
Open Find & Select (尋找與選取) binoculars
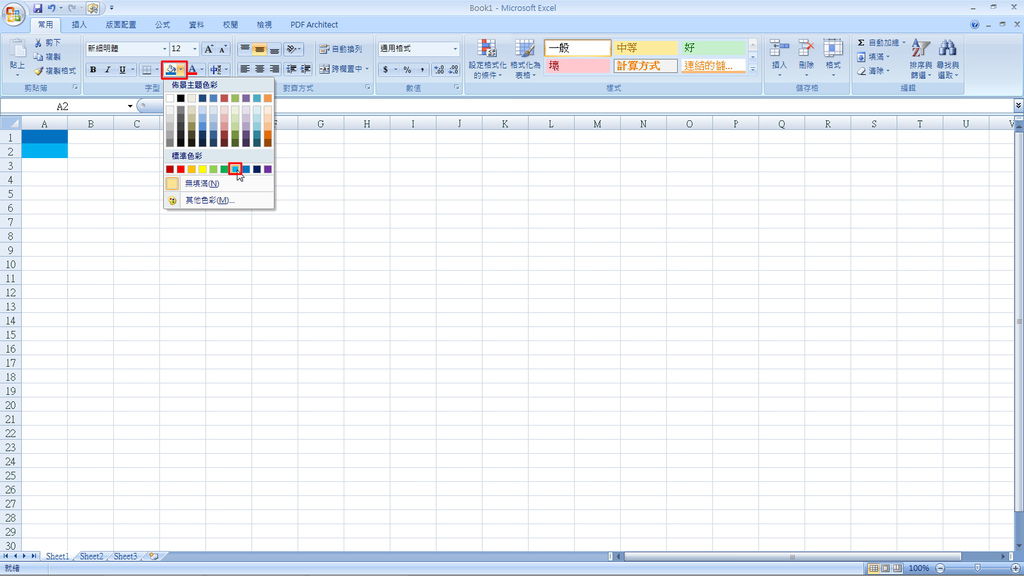coord(948,59)
